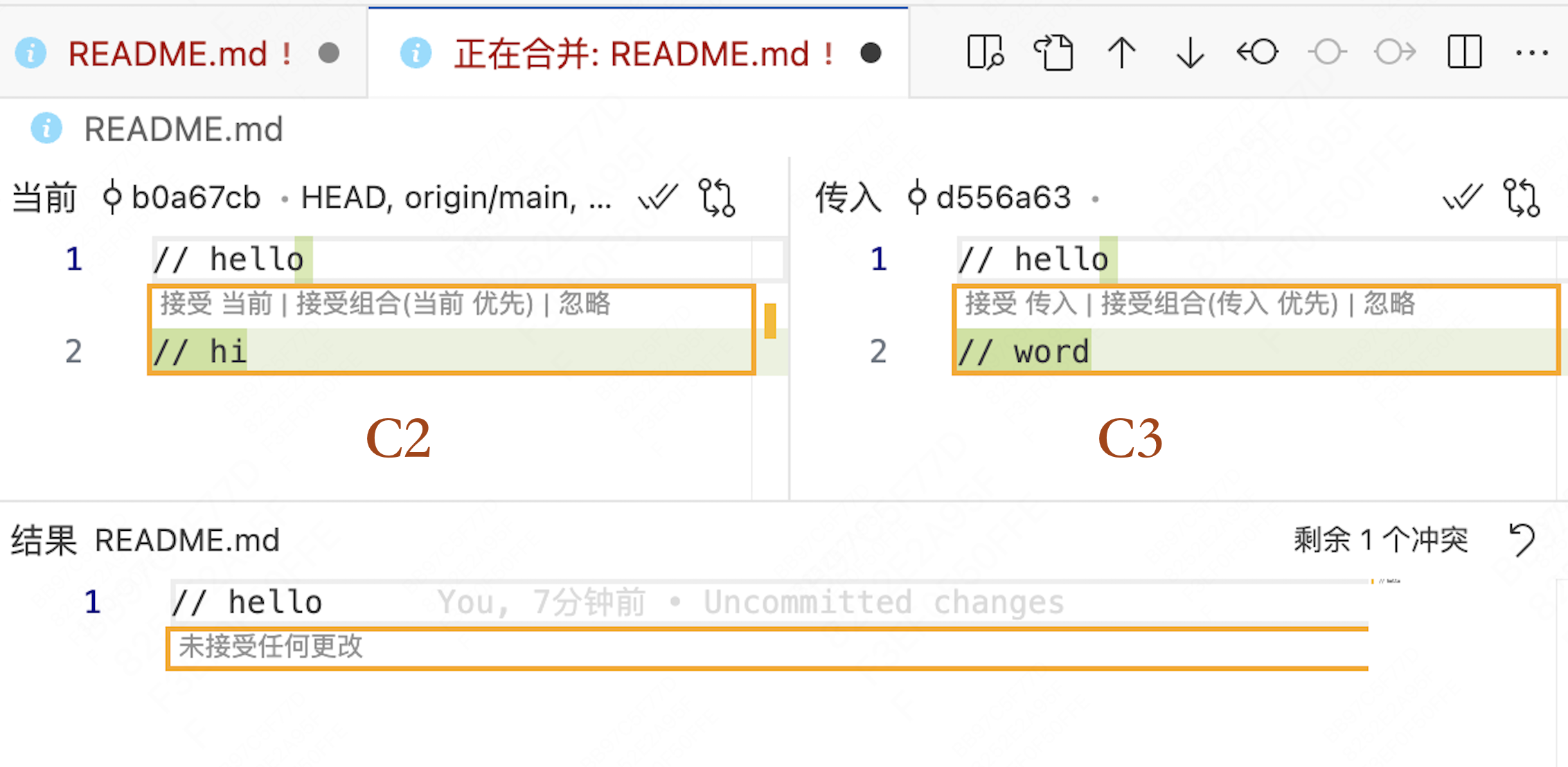1568x767 pixels.
Task: Click the 当前 label in left pane header
Action: coord(44,198)
